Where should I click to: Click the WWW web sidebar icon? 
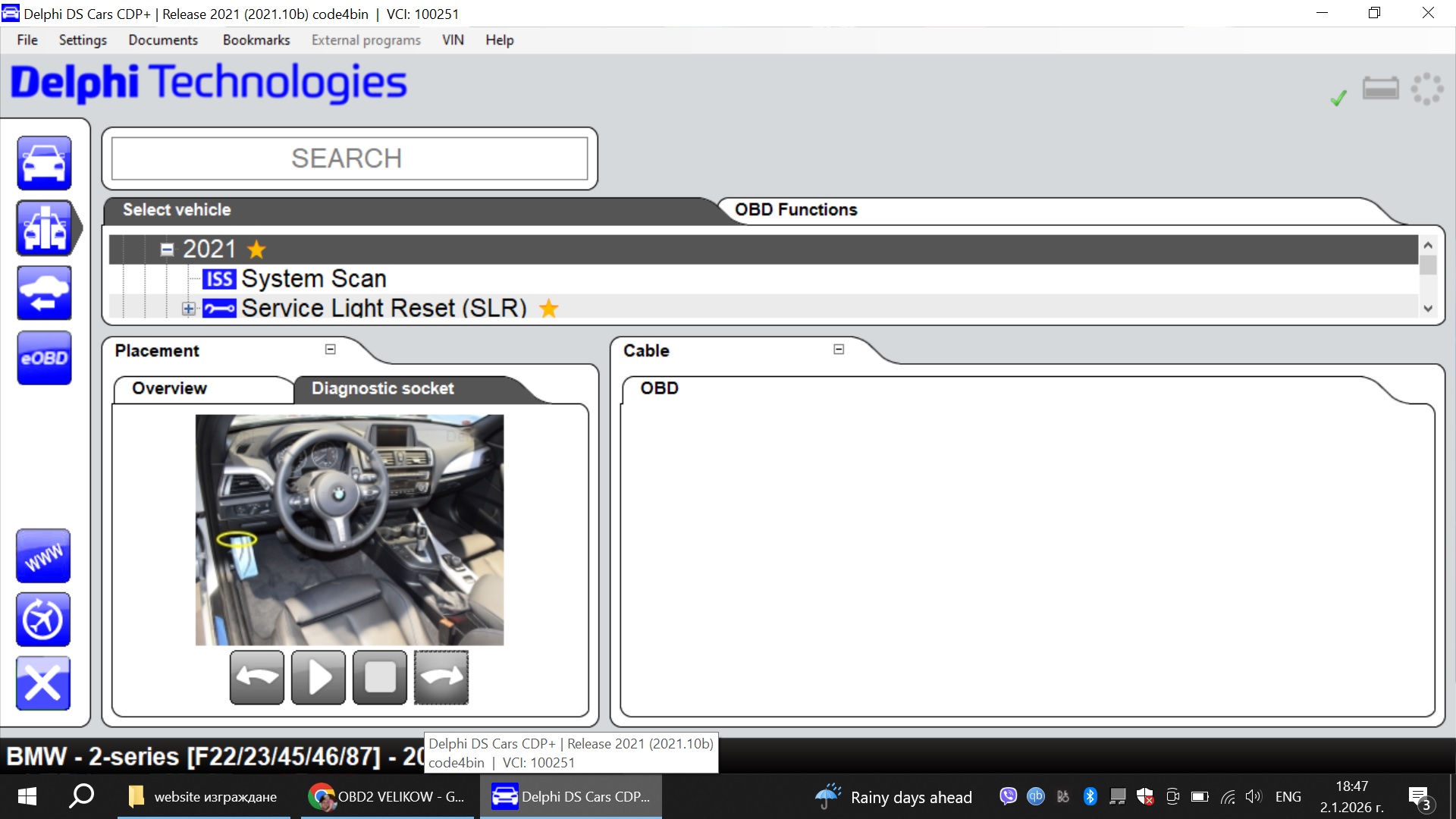pyautogui.click(x=43, y=556)
